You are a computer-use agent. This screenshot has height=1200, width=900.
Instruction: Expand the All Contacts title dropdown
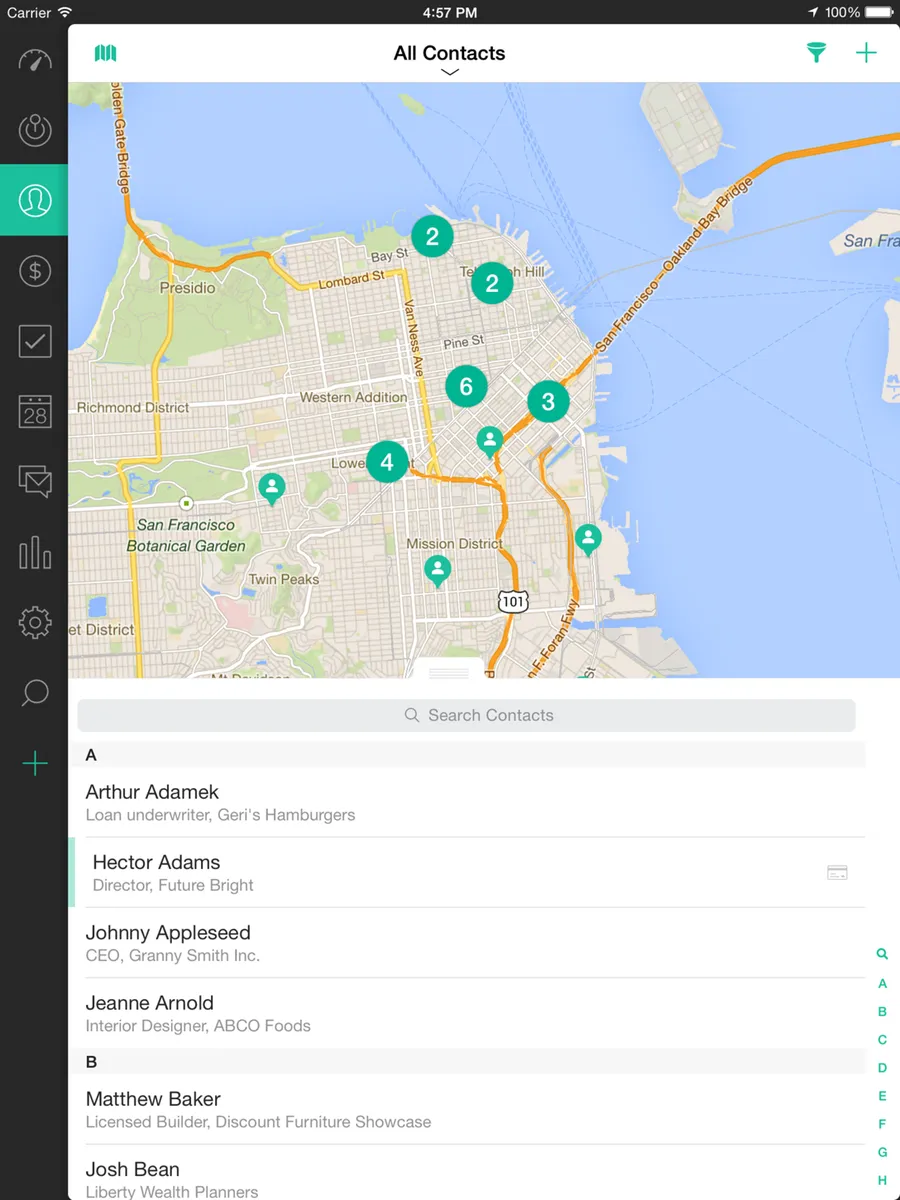click(x=449, y=58)
